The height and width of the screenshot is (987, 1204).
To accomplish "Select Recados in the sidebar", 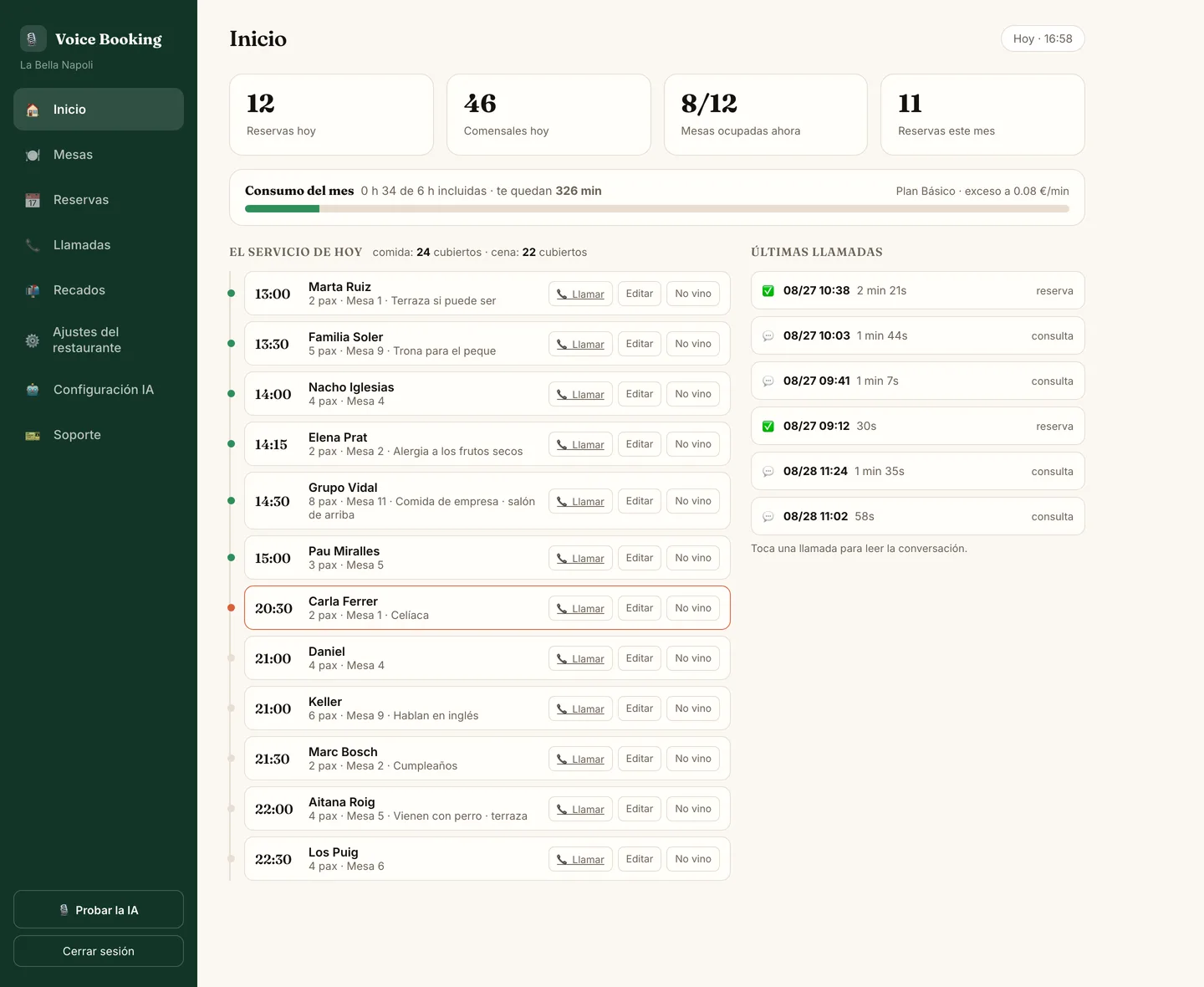I will coord(99,290).
